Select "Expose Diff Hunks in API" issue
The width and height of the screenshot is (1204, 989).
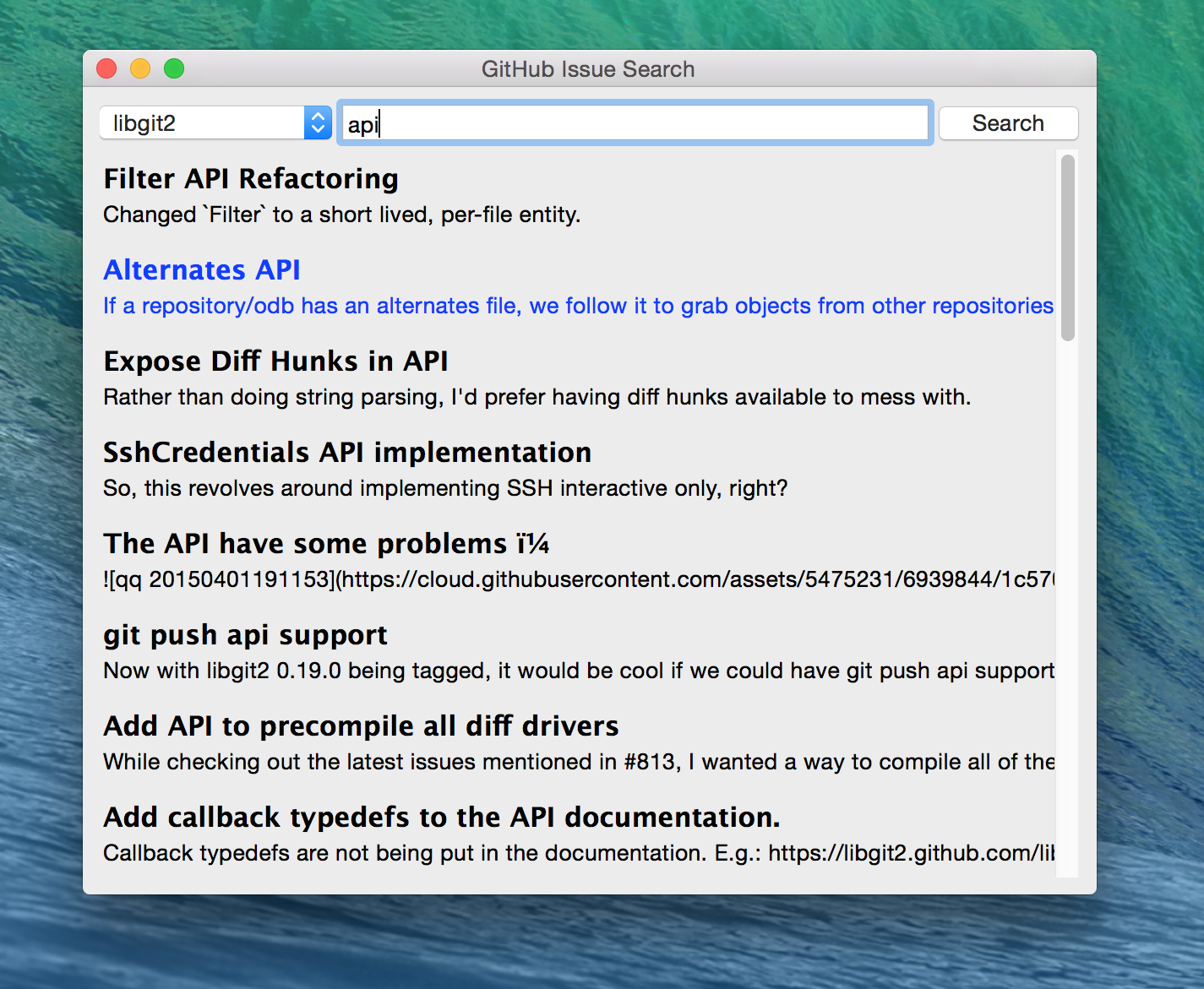tap(275, 361)
